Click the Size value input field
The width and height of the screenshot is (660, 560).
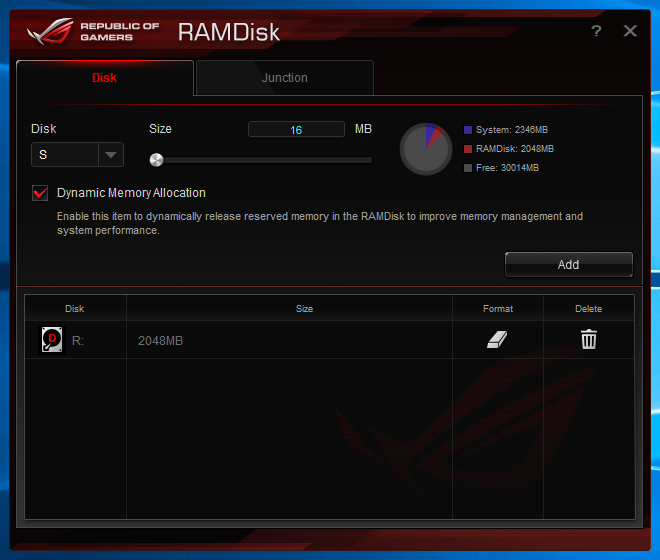click(296, 130)
